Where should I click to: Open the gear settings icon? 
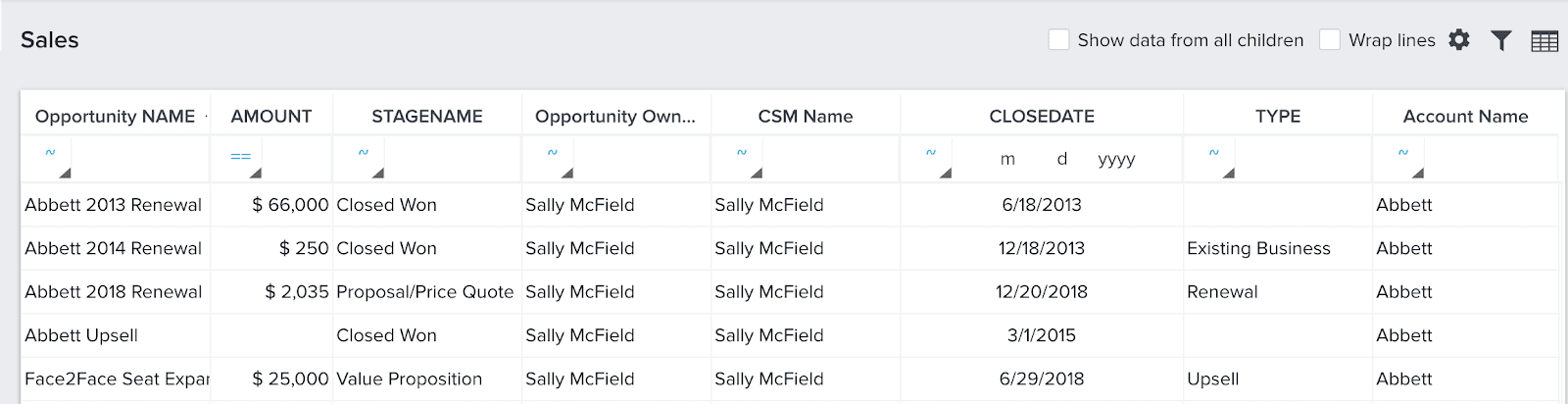[1459, 40]
